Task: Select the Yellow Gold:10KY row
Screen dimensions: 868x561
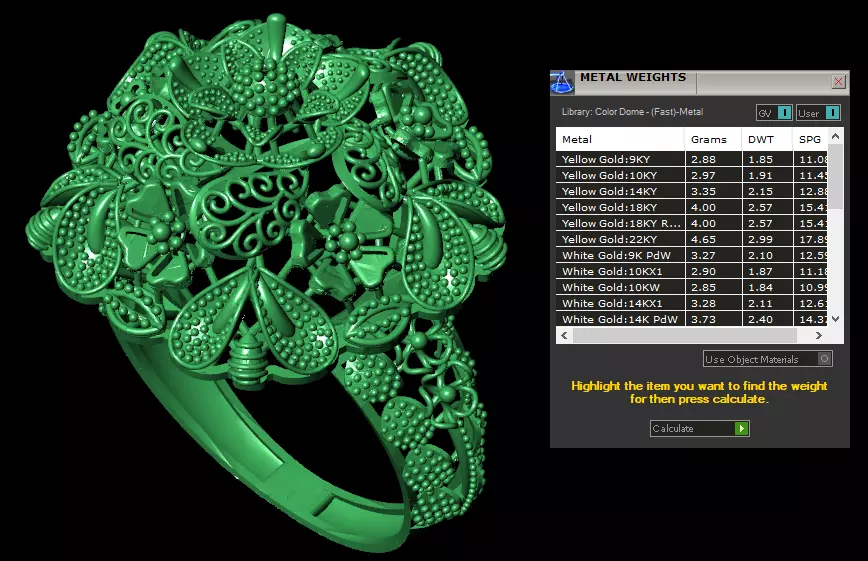Action: point(691,175)
